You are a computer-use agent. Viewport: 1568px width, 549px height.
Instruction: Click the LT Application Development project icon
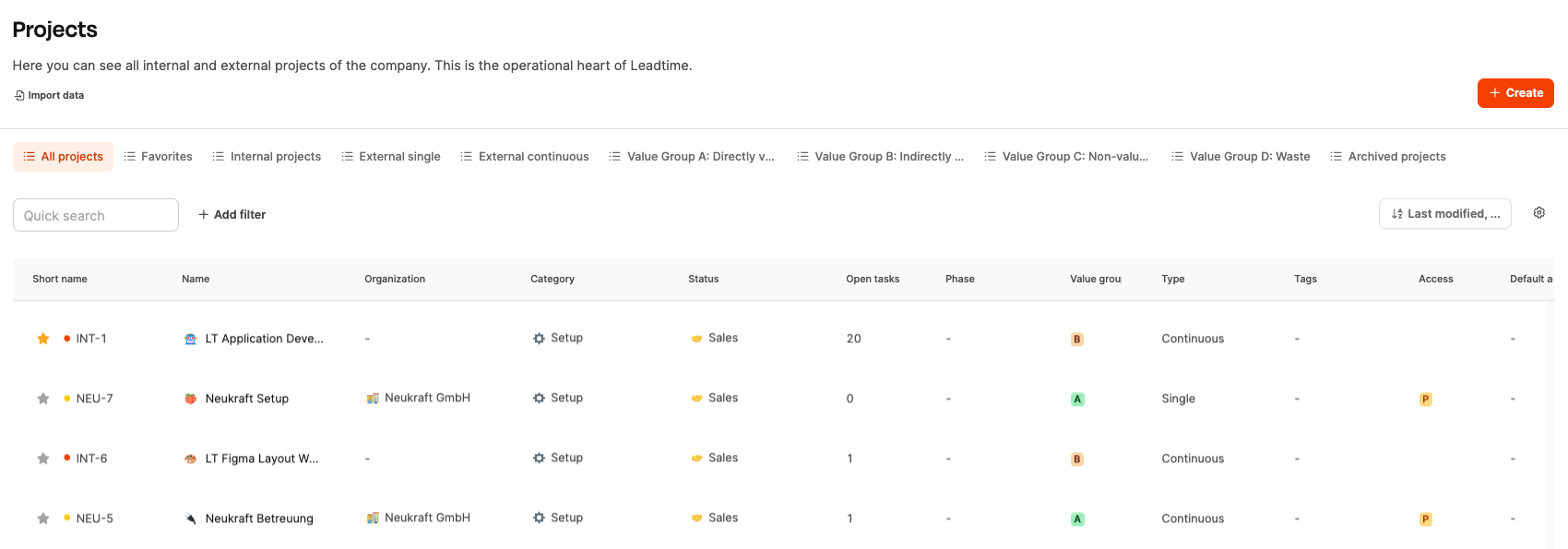click(191, 339)
